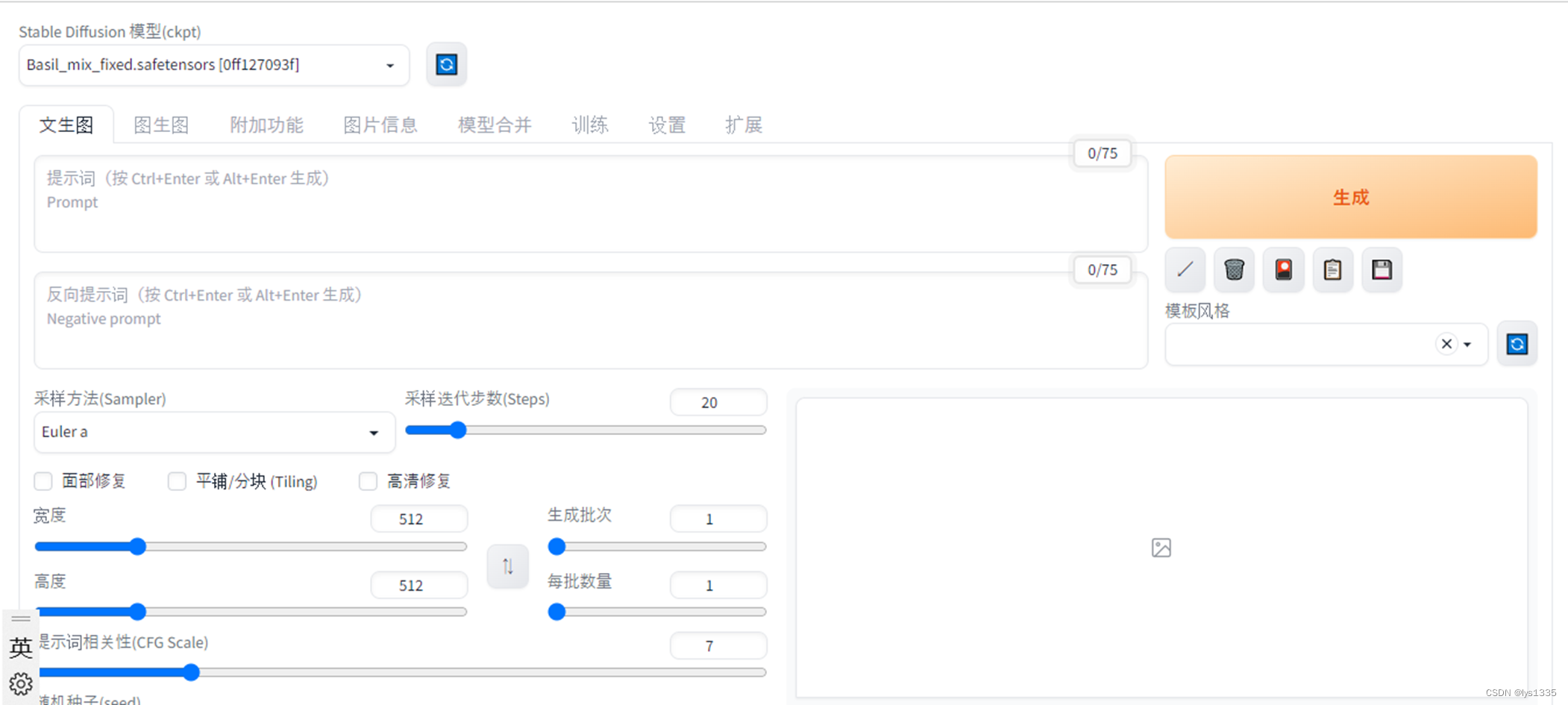Click the 生成批次 value field
Image resolution: width=1568 pixels, height=705 pixels.
(x=718, y=518)
